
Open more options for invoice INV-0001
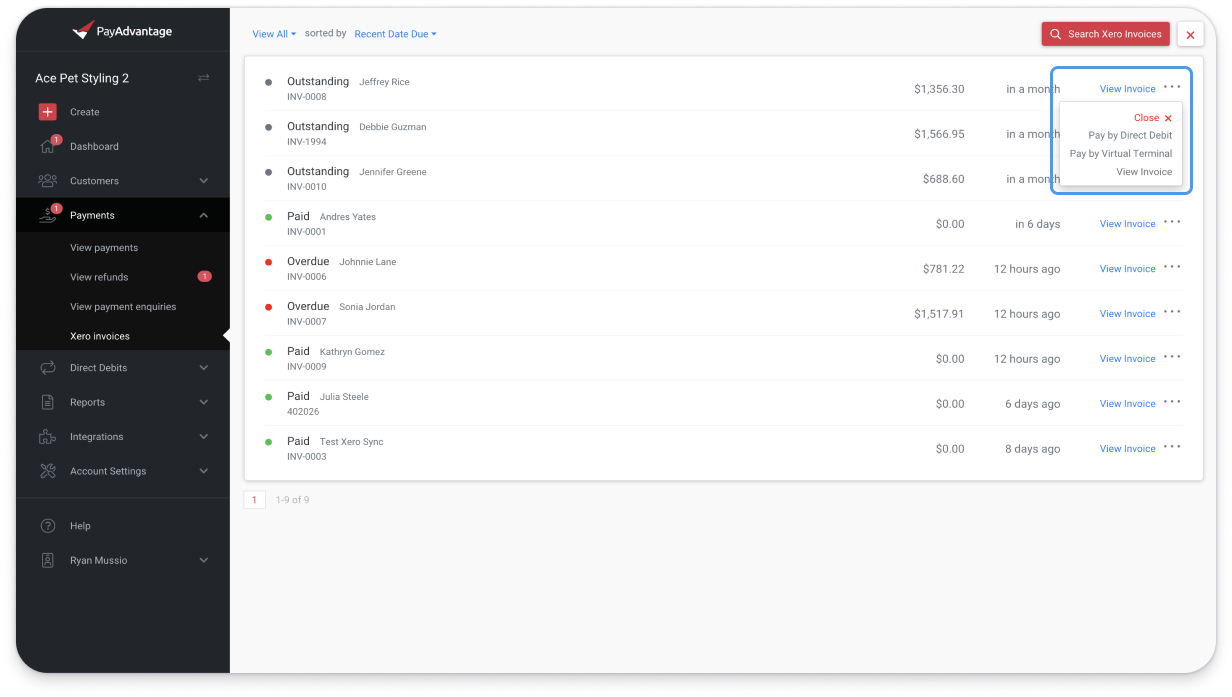1172,222
